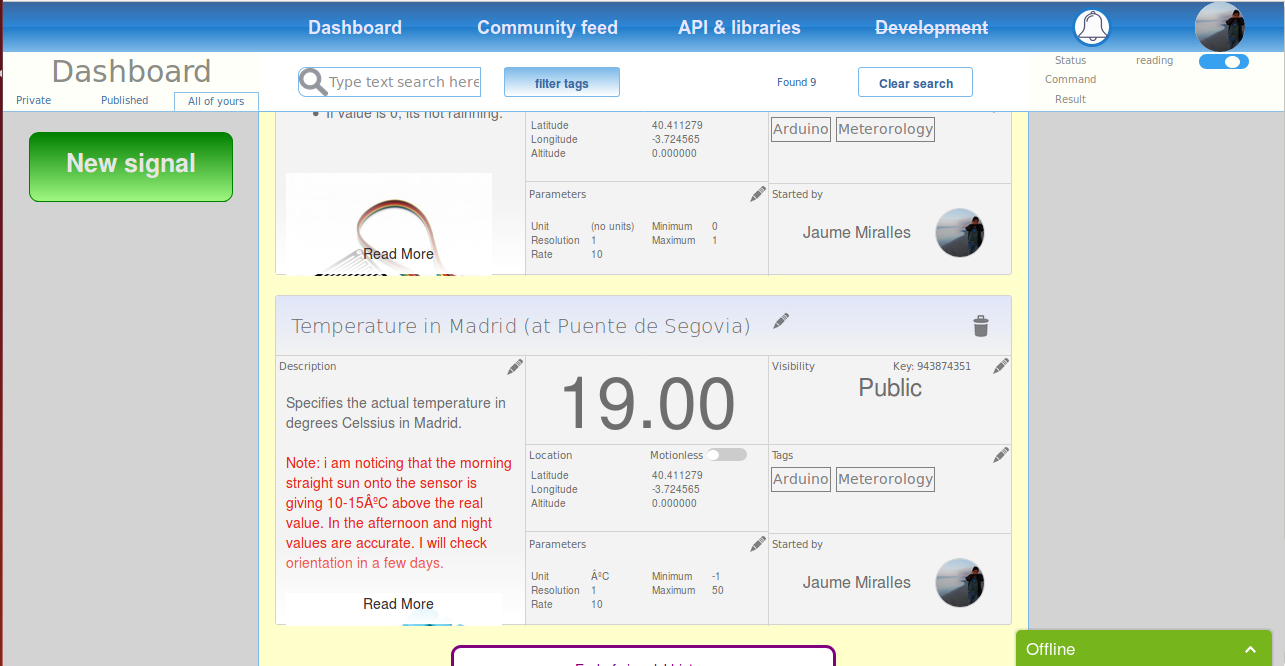This screenshot has height=666, width=1285.
Task: Edit the Temperature in Madrid signal title
Action: pos(781,321)
